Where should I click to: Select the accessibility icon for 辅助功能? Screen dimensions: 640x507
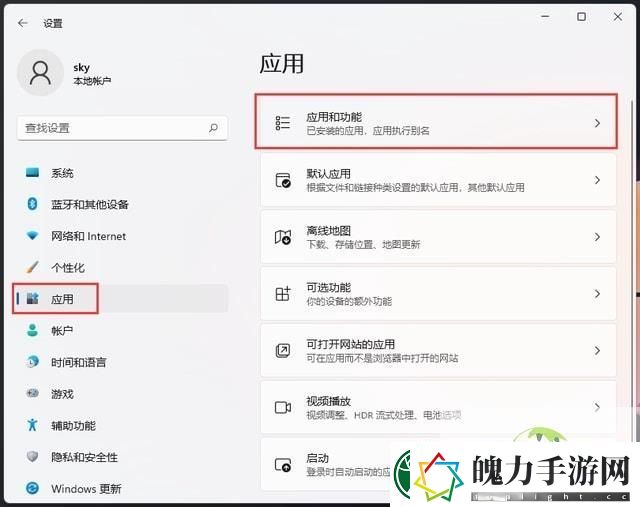coord(32,425)
